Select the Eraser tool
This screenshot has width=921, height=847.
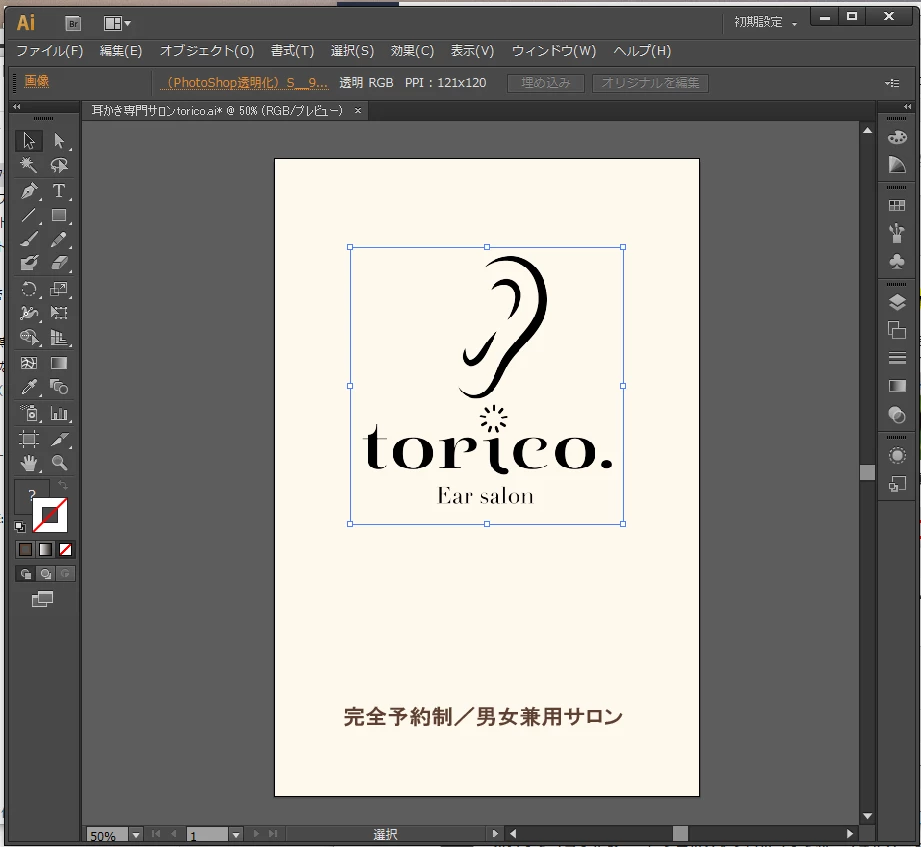click(x=59, y=263)
